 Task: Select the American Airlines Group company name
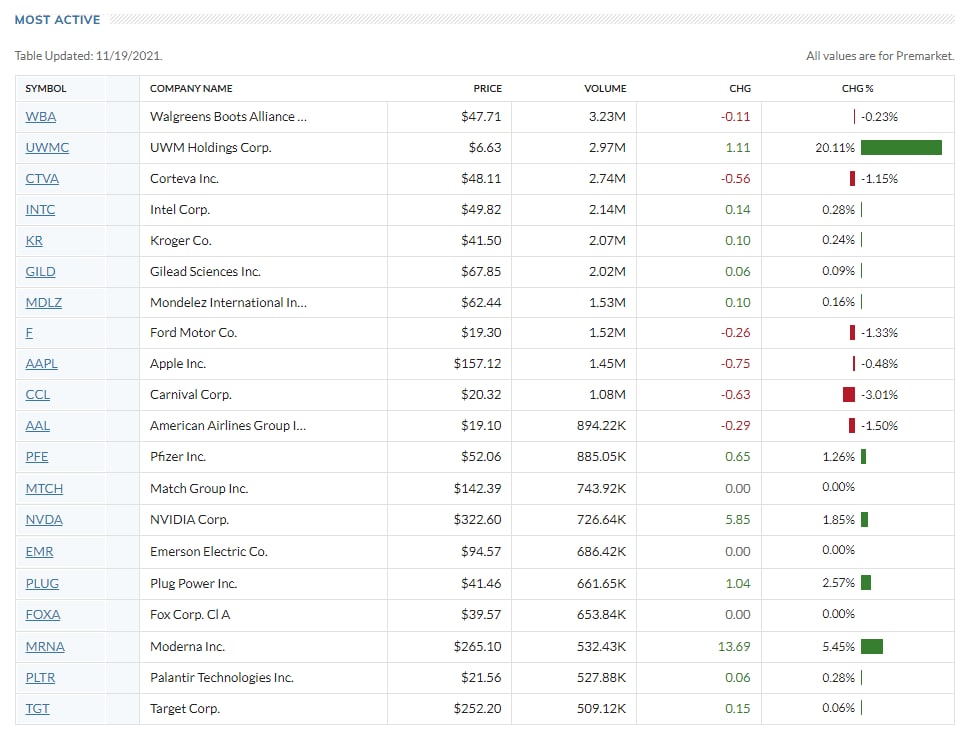click(228, 425)
